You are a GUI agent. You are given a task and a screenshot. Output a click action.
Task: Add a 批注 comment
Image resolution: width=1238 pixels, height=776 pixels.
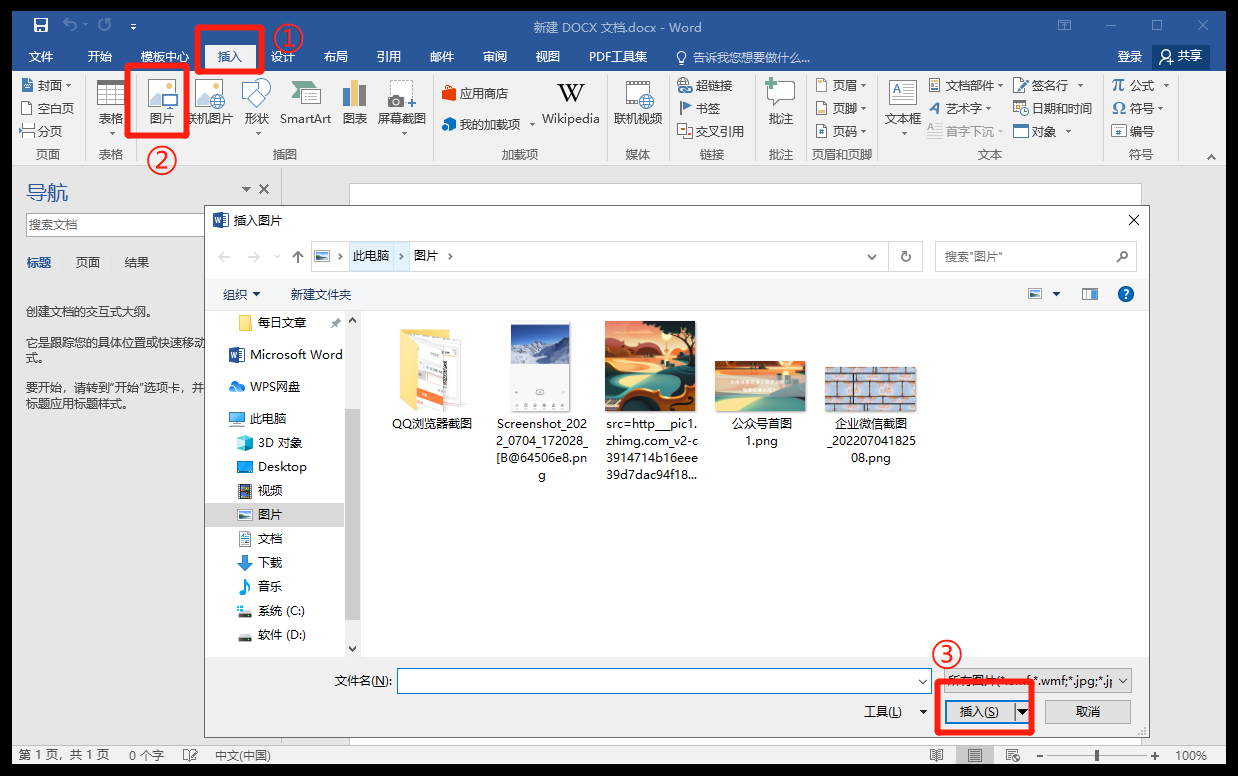(781, 104)
